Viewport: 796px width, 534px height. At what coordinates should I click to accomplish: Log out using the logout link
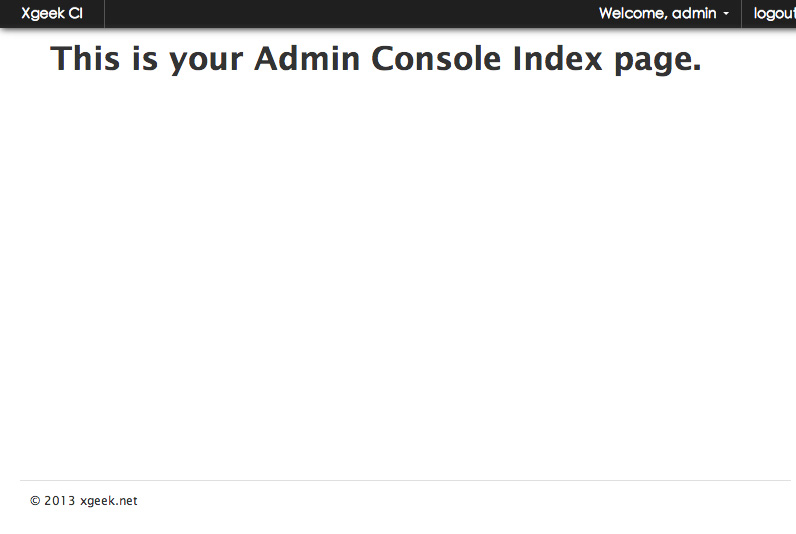(x=774, y=13)
